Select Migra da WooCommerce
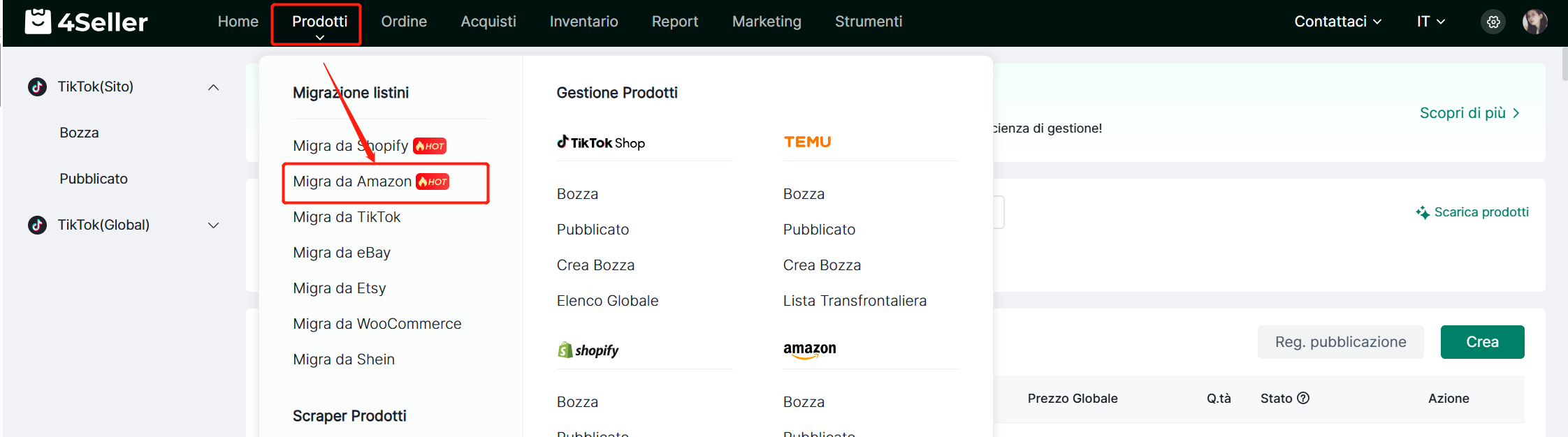 click(x=377, y=324)
